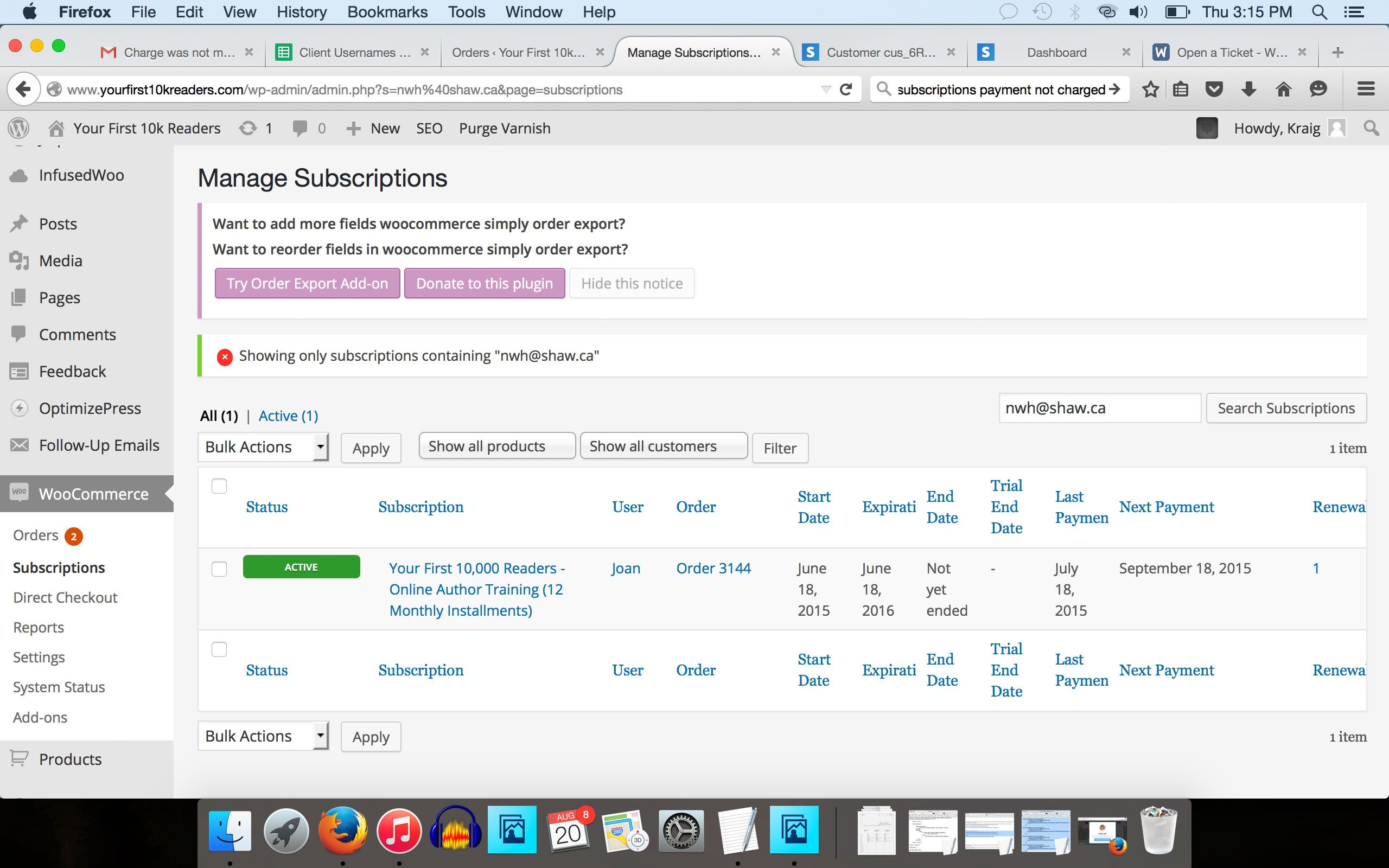Open the Show all products dropdown

click(497, 446)
